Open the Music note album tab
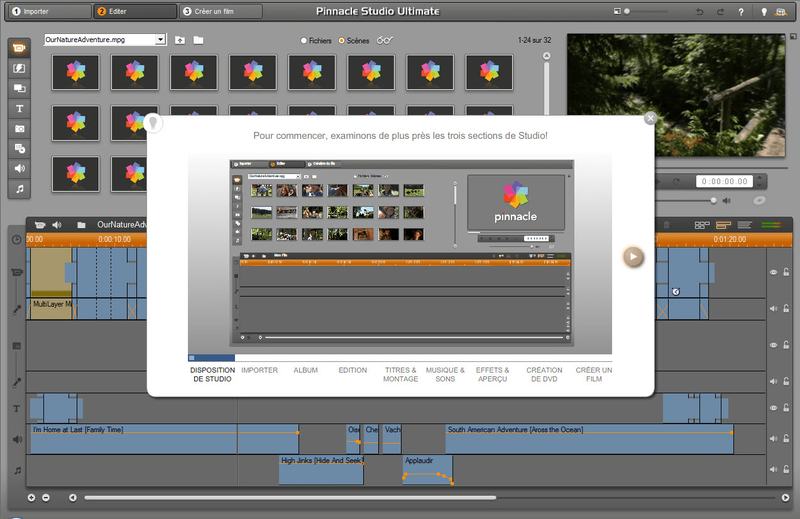The width and height of the screenshot is (800, 519). coord(19,188)
